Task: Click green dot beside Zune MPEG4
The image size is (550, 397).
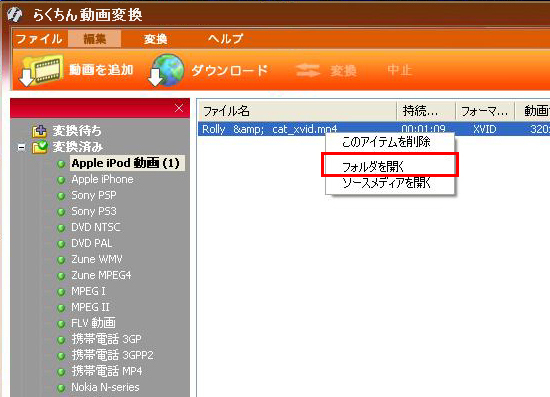Action: click(x=61, y=276)
